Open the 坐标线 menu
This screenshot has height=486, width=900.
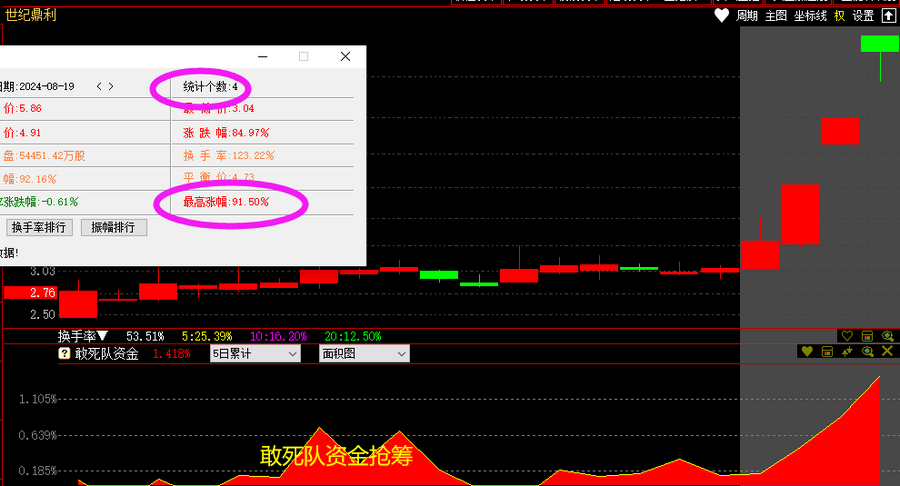[x=810, y=16]
